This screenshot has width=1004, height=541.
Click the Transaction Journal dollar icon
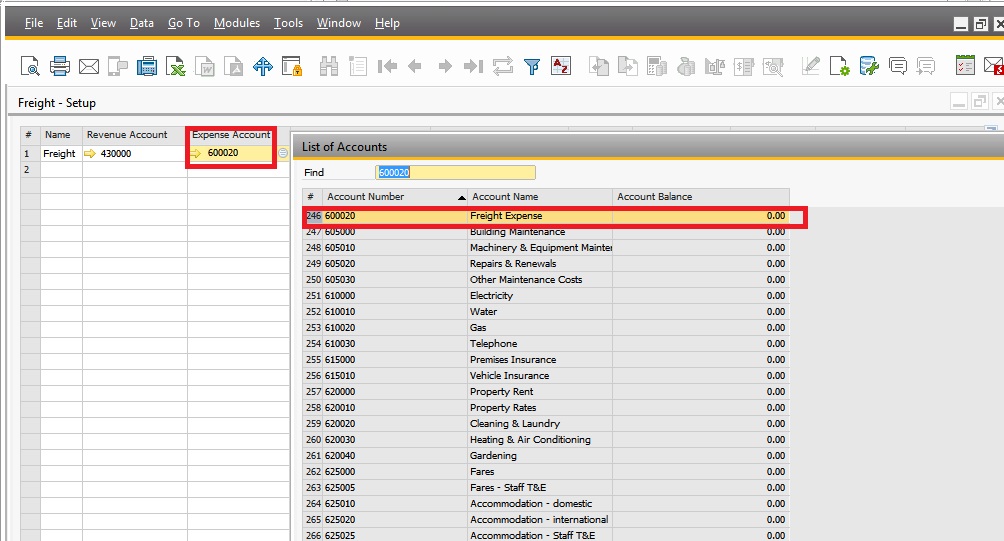click(744, 66)
